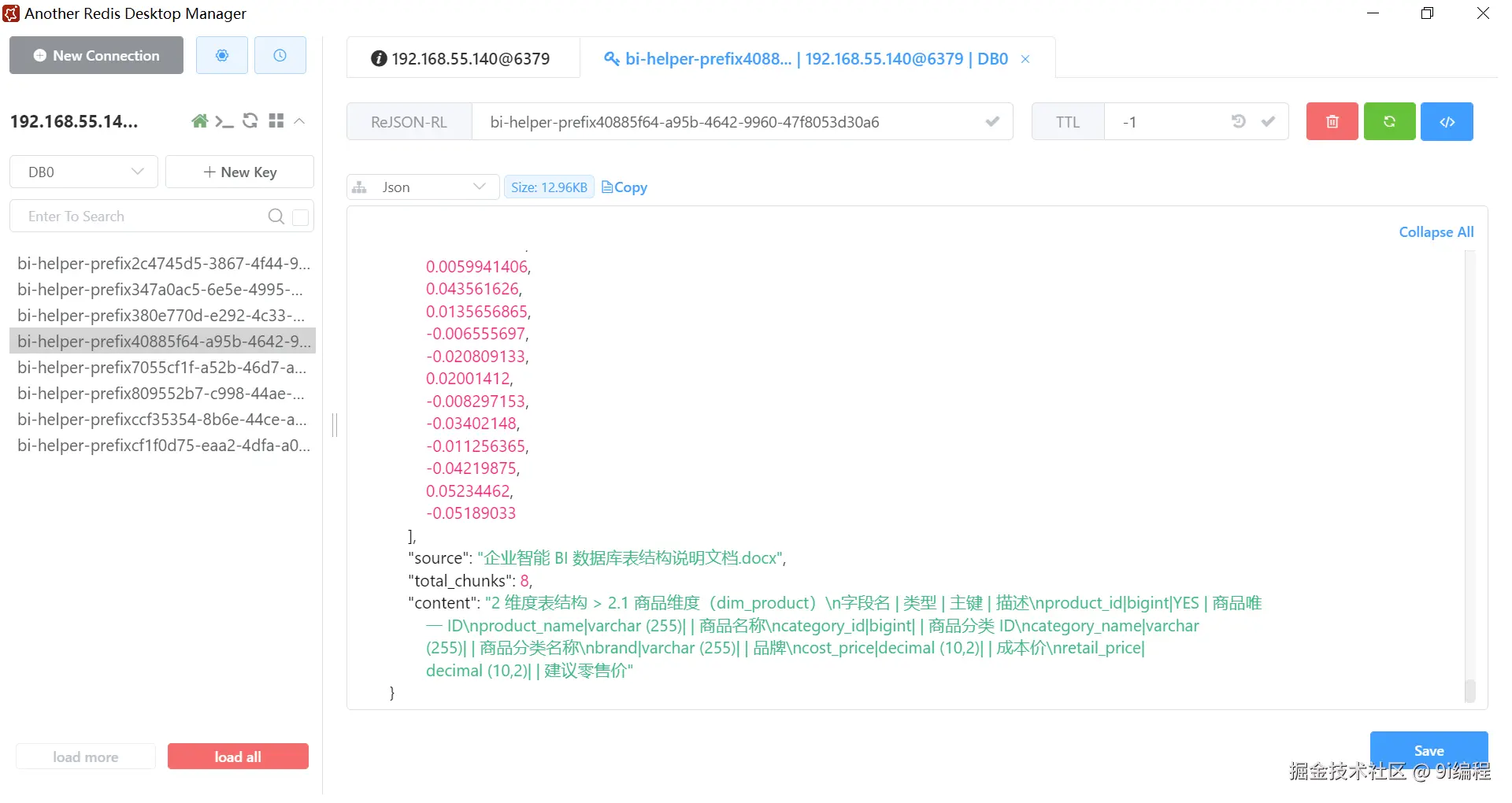Select key bi-helper-prefix2c4745d5
Screen dimensions: 1512x803
coord(164,263)
